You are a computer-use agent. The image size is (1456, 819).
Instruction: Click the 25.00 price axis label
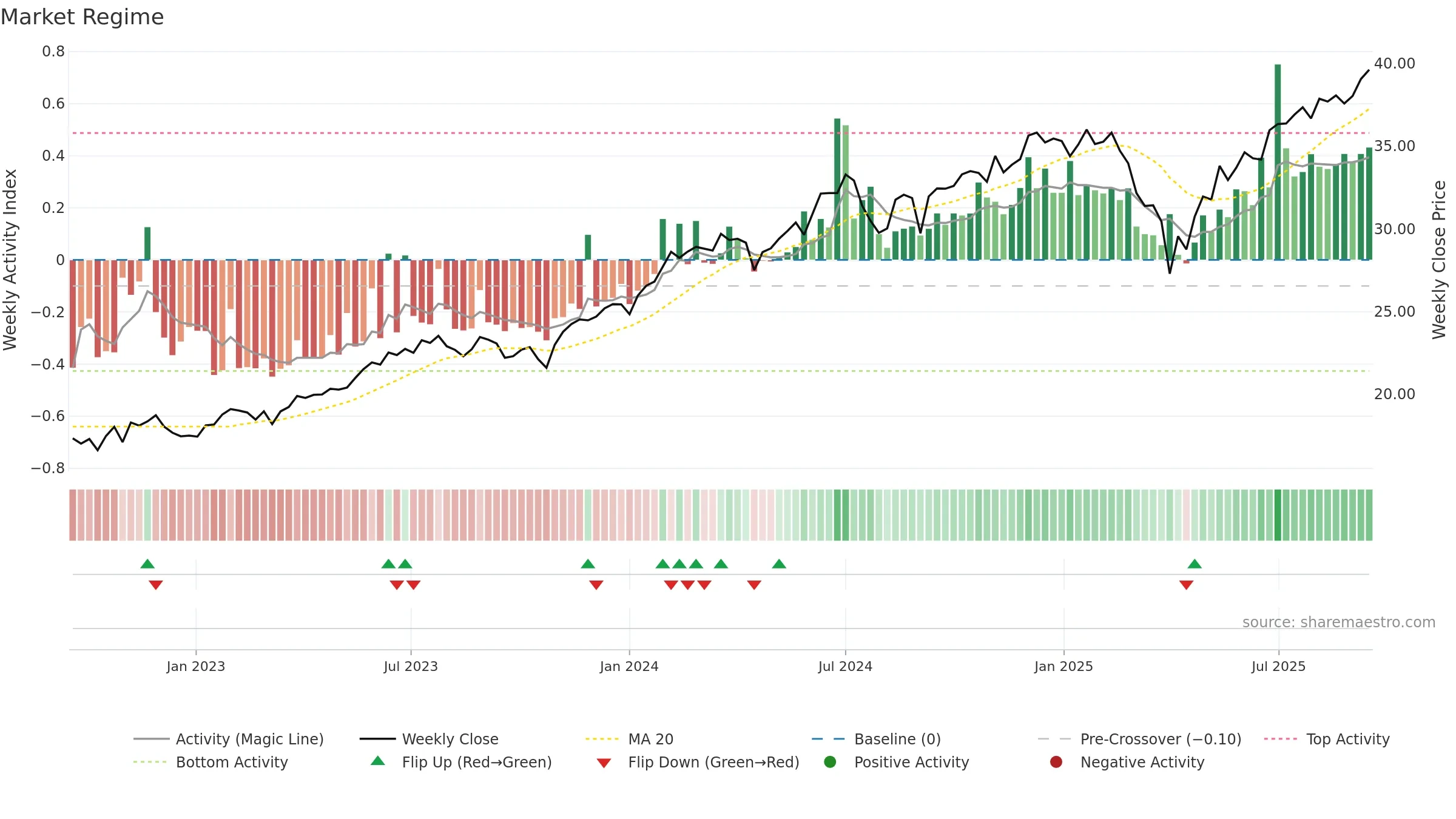click(1395, 311)
